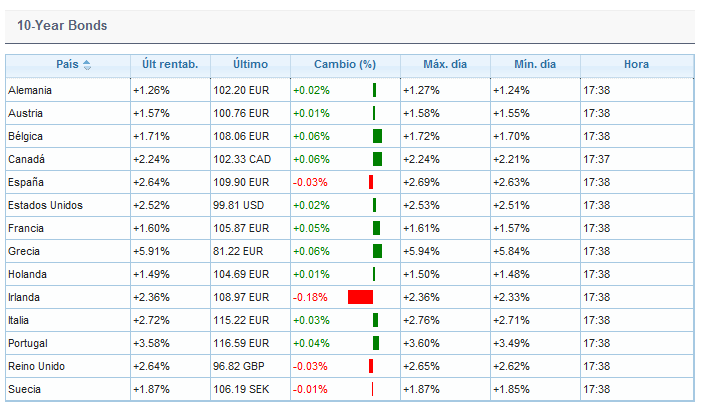Open the Estados Unidos bond row
The width and height of the screenshot is (715, 417).
pos(45,205)
